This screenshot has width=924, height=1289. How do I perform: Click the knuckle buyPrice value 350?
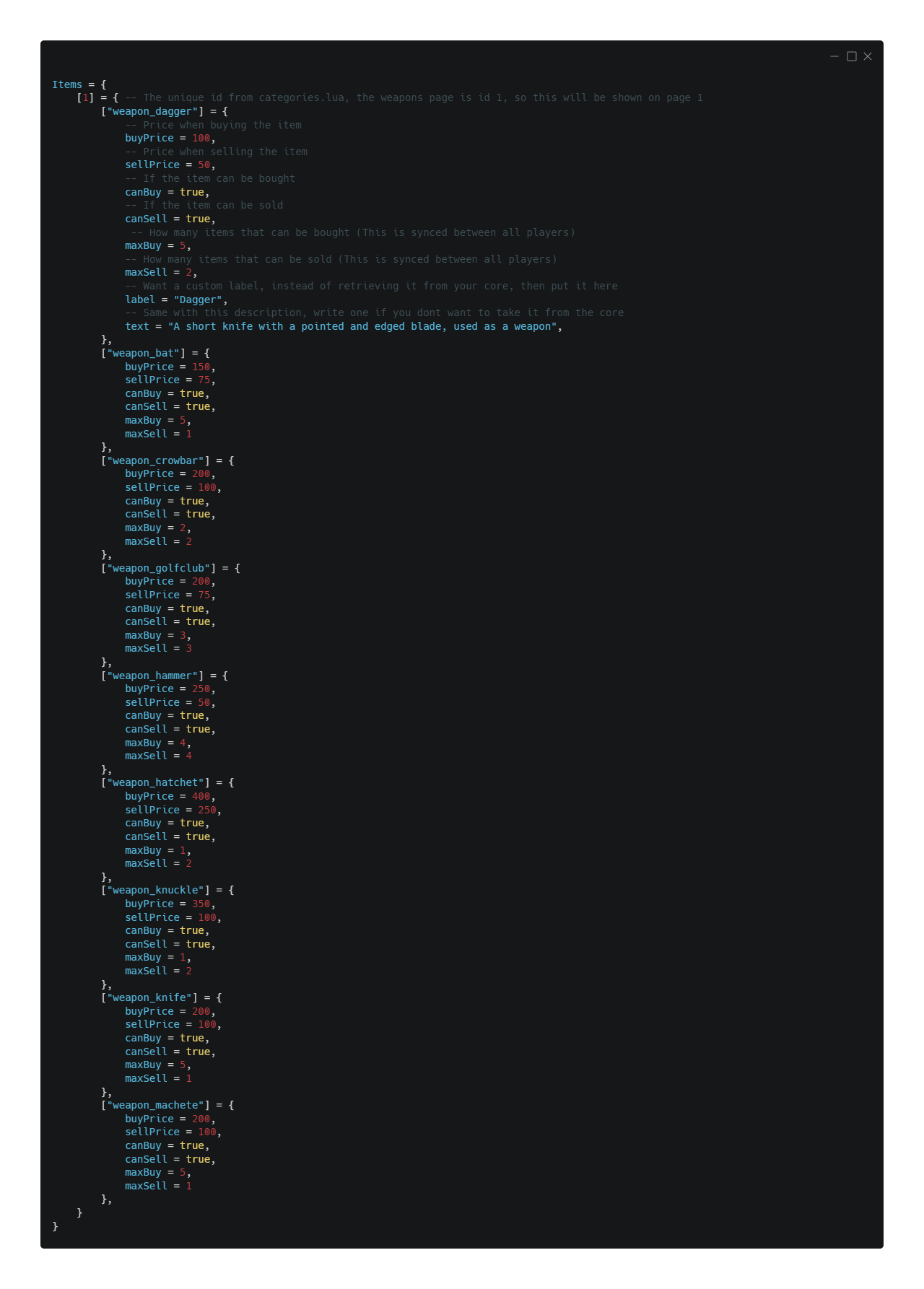point(201,904)
